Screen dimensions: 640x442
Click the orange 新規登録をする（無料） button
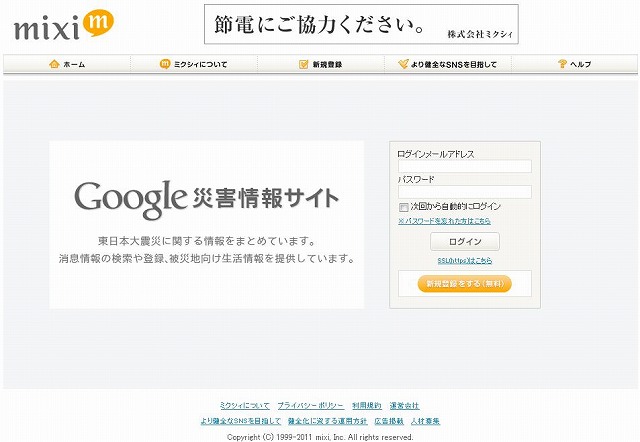(x=464, y=284)
